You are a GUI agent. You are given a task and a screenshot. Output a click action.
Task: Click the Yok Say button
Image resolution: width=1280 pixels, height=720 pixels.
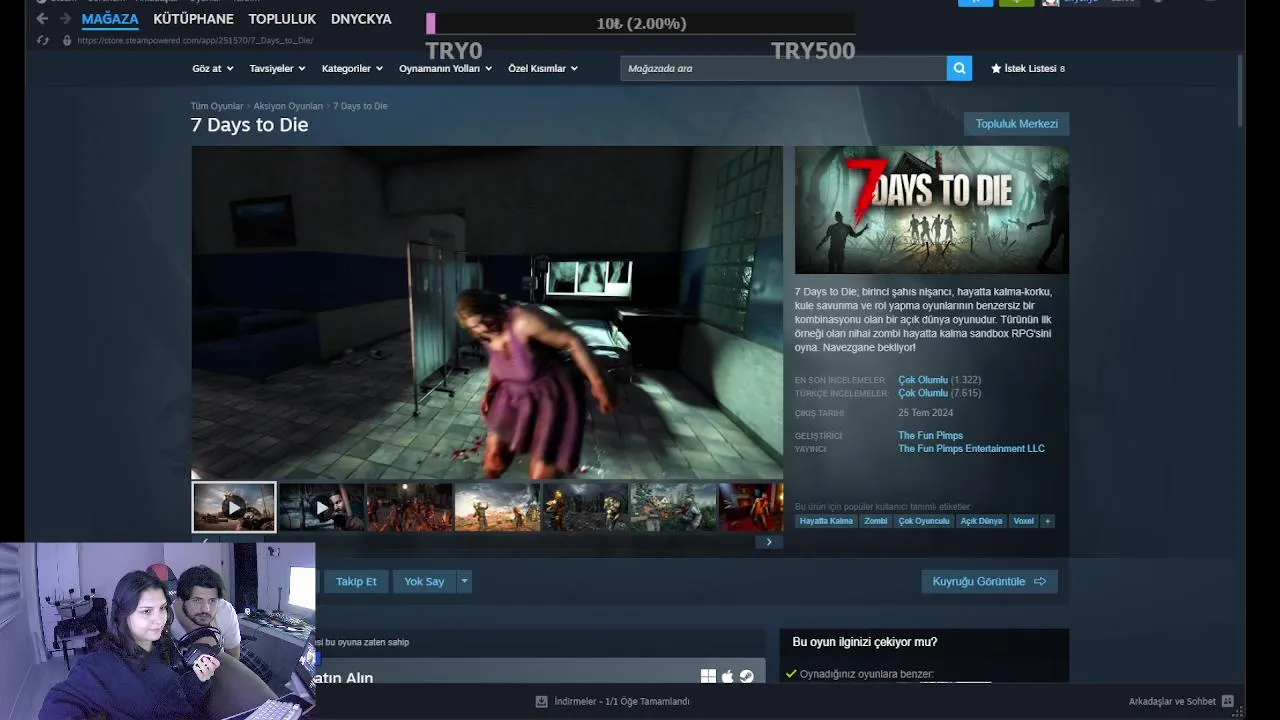pos(424,581)
